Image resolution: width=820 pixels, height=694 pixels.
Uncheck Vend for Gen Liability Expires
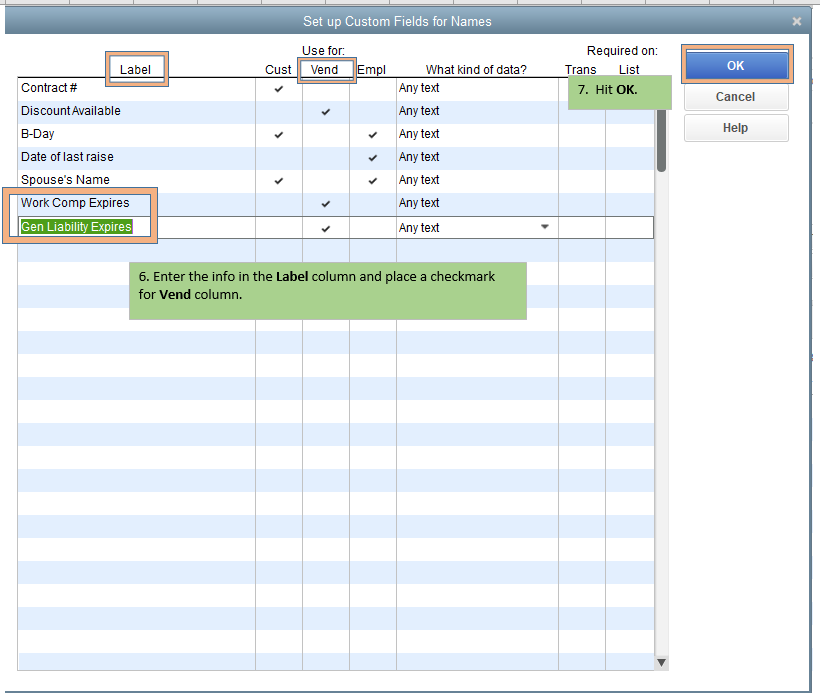(326, 228)
